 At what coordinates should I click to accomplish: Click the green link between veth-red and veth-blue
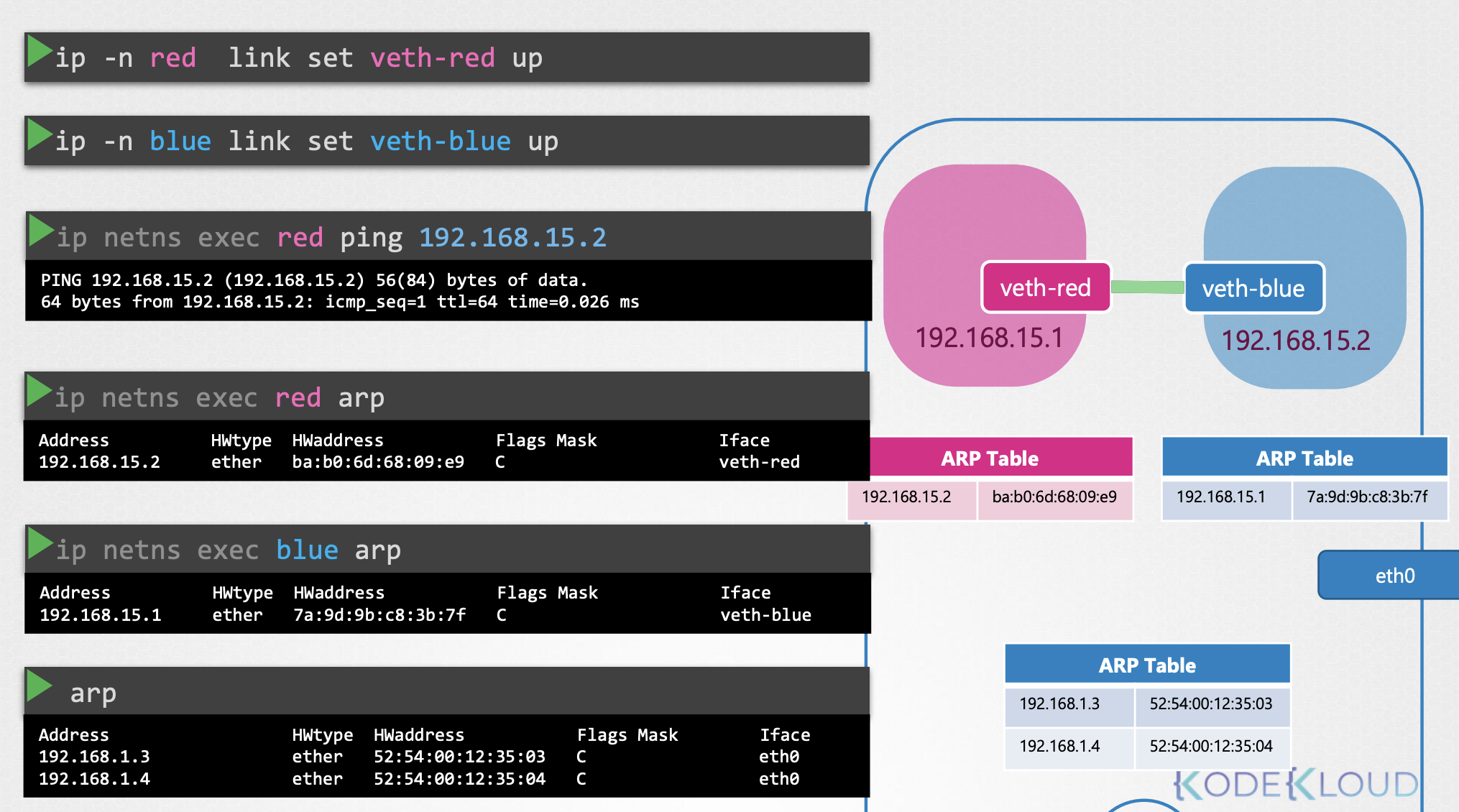1148,287
